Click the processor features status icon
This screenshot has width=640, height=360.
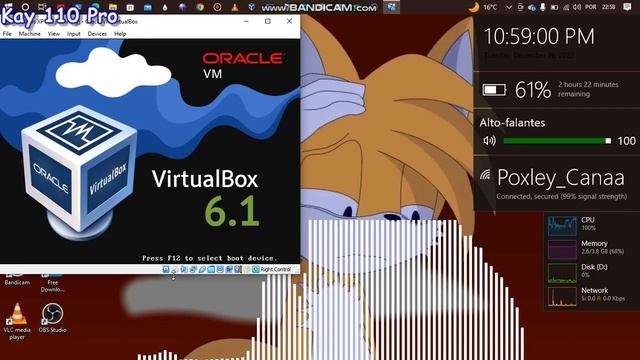tap(238, 269)
